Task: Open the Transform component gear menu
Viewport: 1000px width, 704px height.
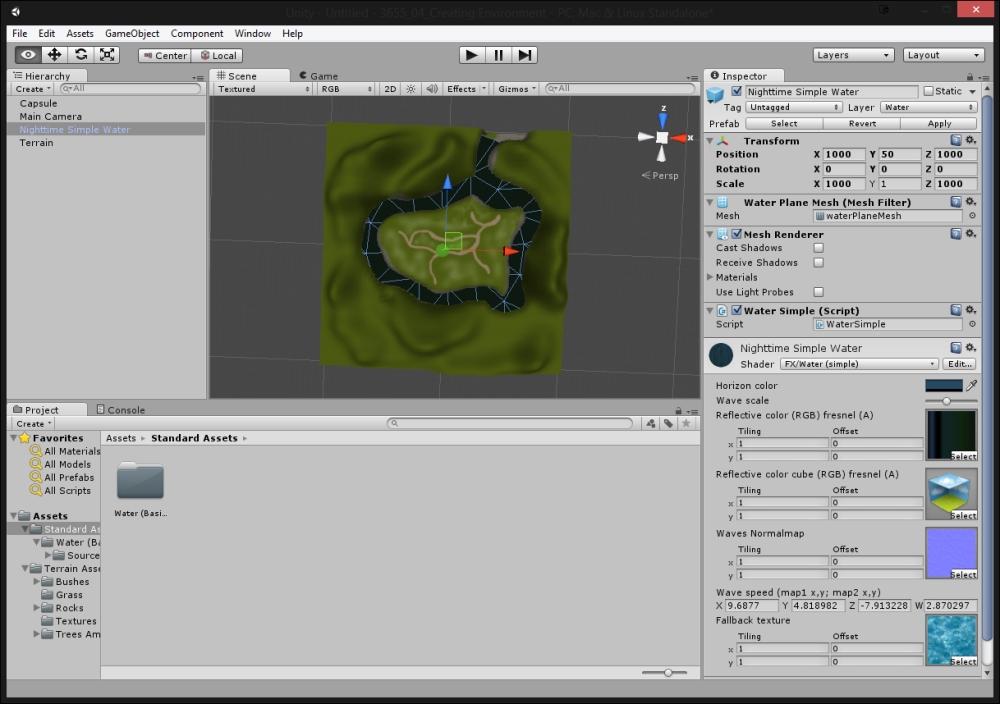Action: (970, 140)
